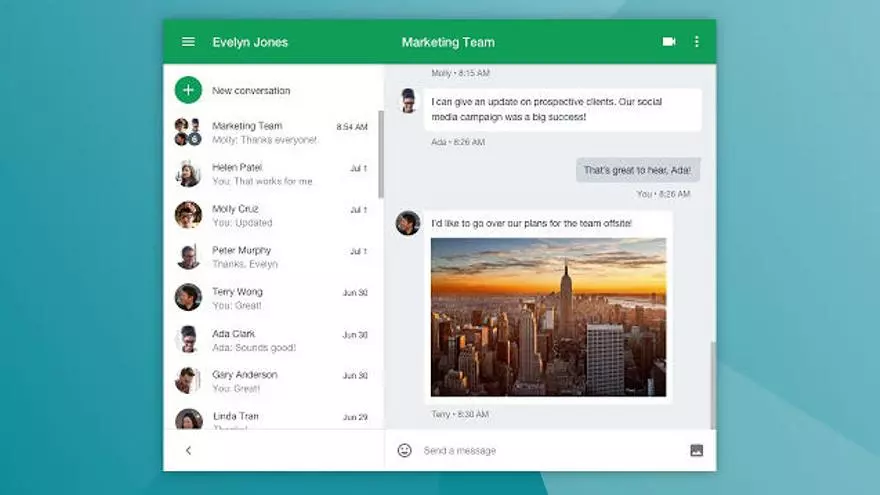Click the back arrow chevron
Viewport: 880px width, 495px height.
(x=188, y=450)
